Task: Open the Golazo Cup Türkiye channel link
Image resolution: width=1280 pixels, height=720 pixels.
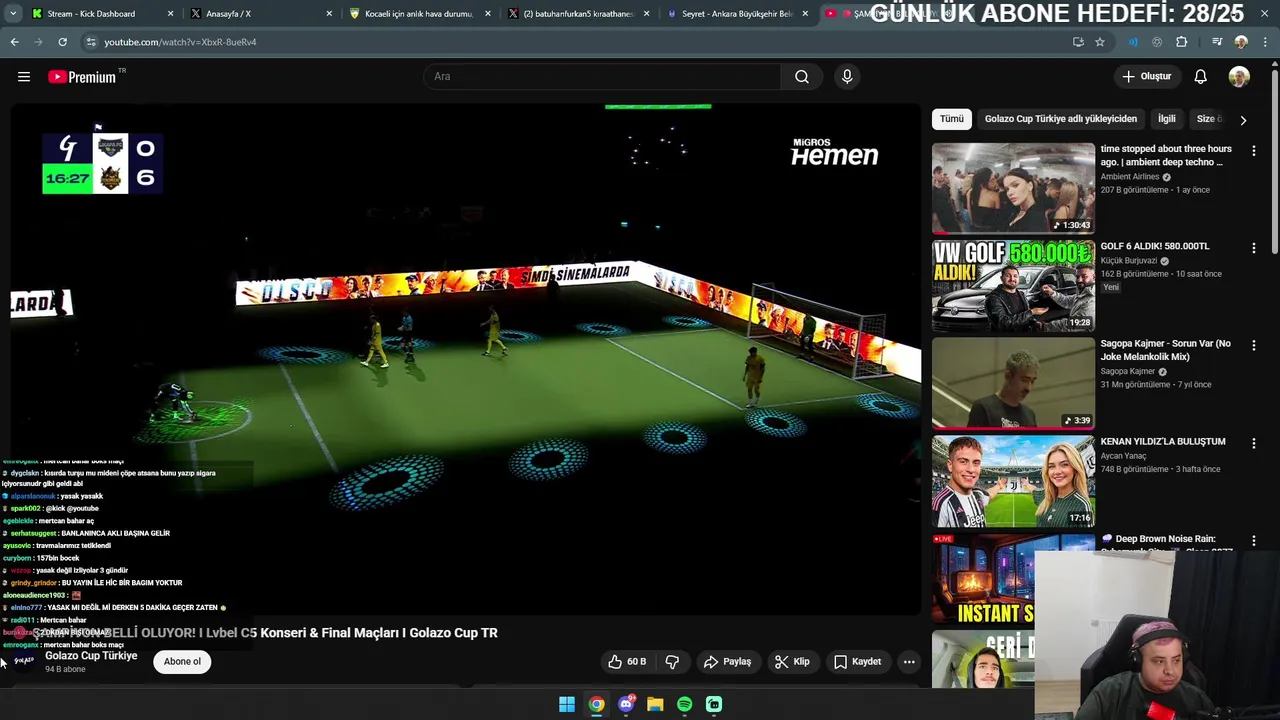Action: (91, 656)
